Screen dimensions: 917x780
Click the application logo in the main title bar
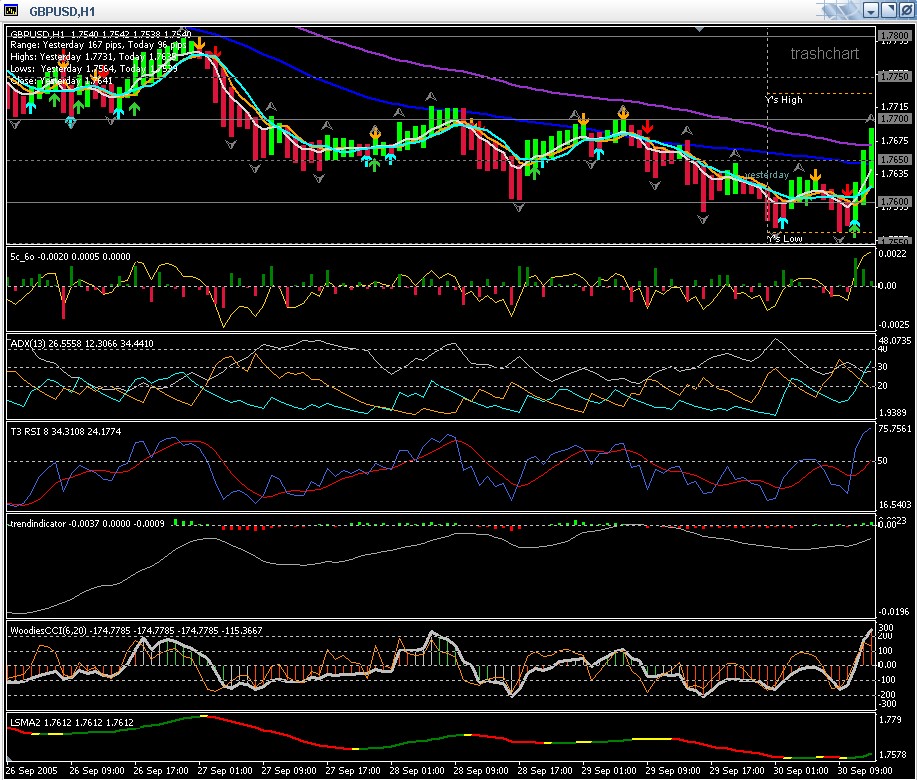coord(11,8)
